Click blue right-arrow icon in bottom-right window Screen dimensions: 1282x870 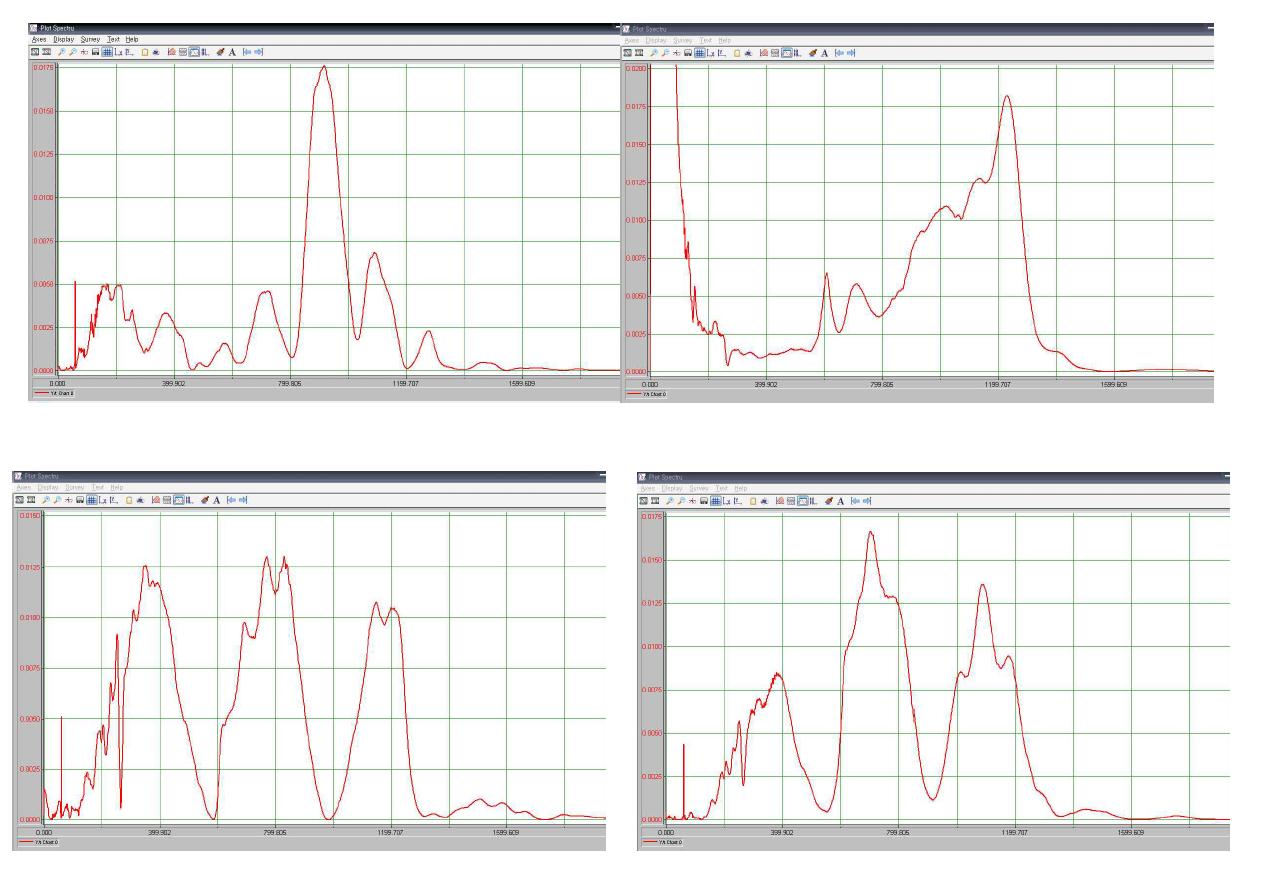867,501
